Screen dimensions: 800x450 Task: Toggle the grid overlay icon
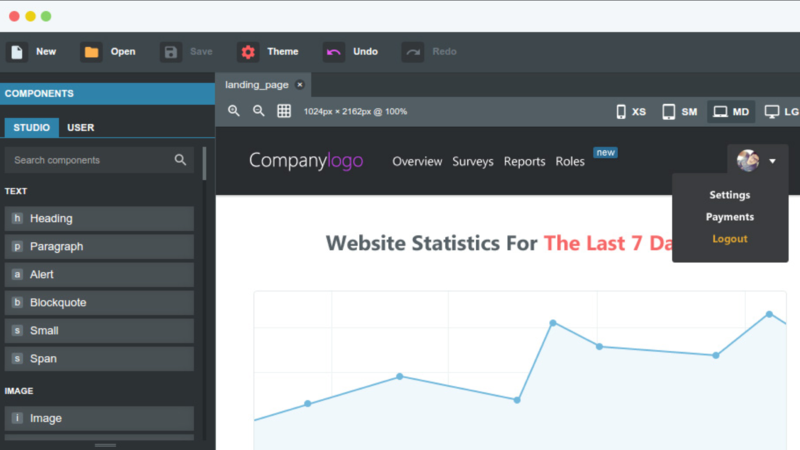284,111
